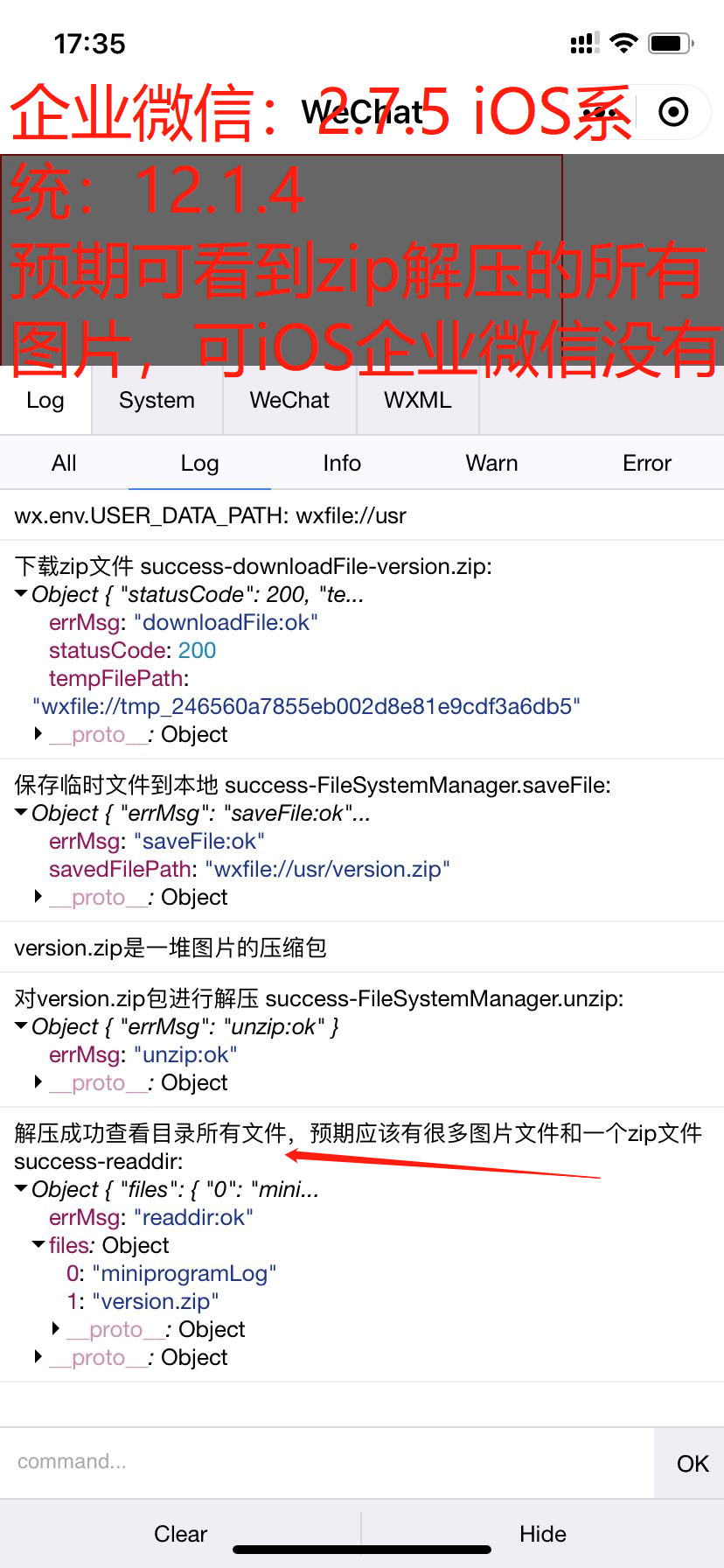Tap the Wi-Fi status icon

623,43
